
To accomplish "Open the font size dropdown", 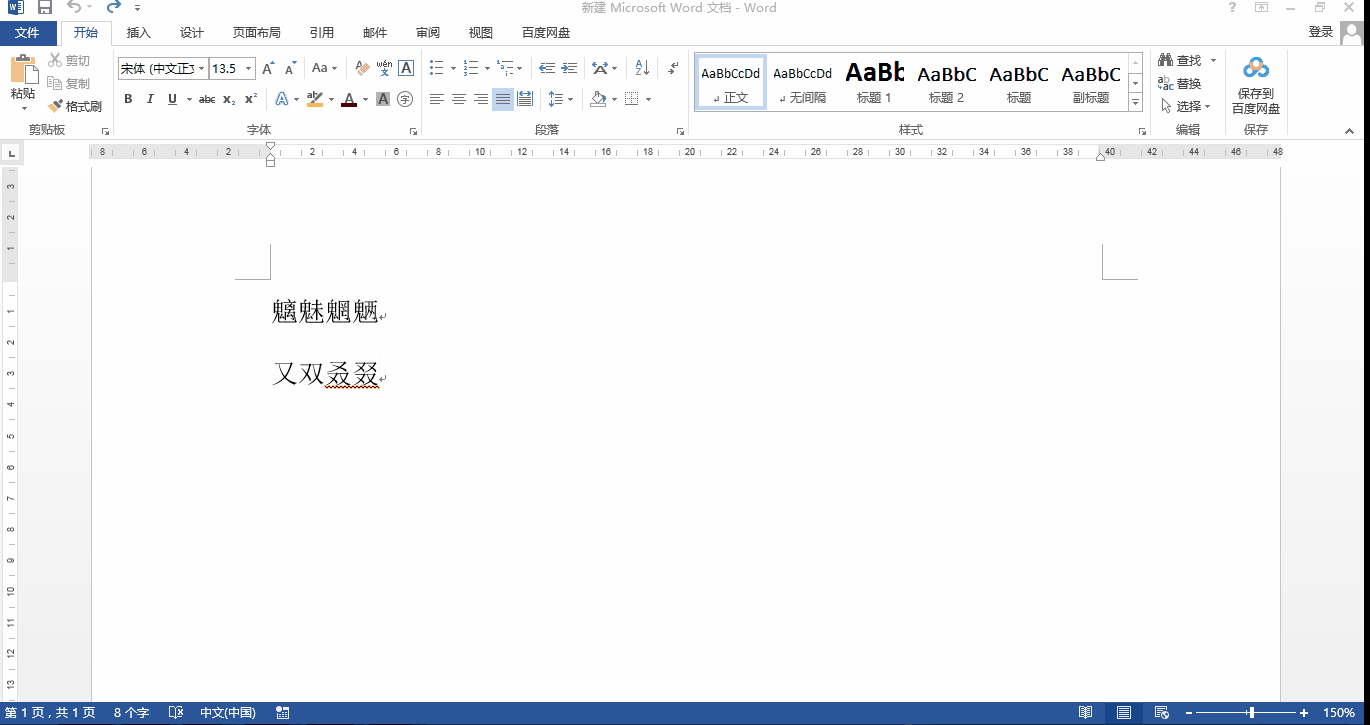I will [x=247, y=69].
